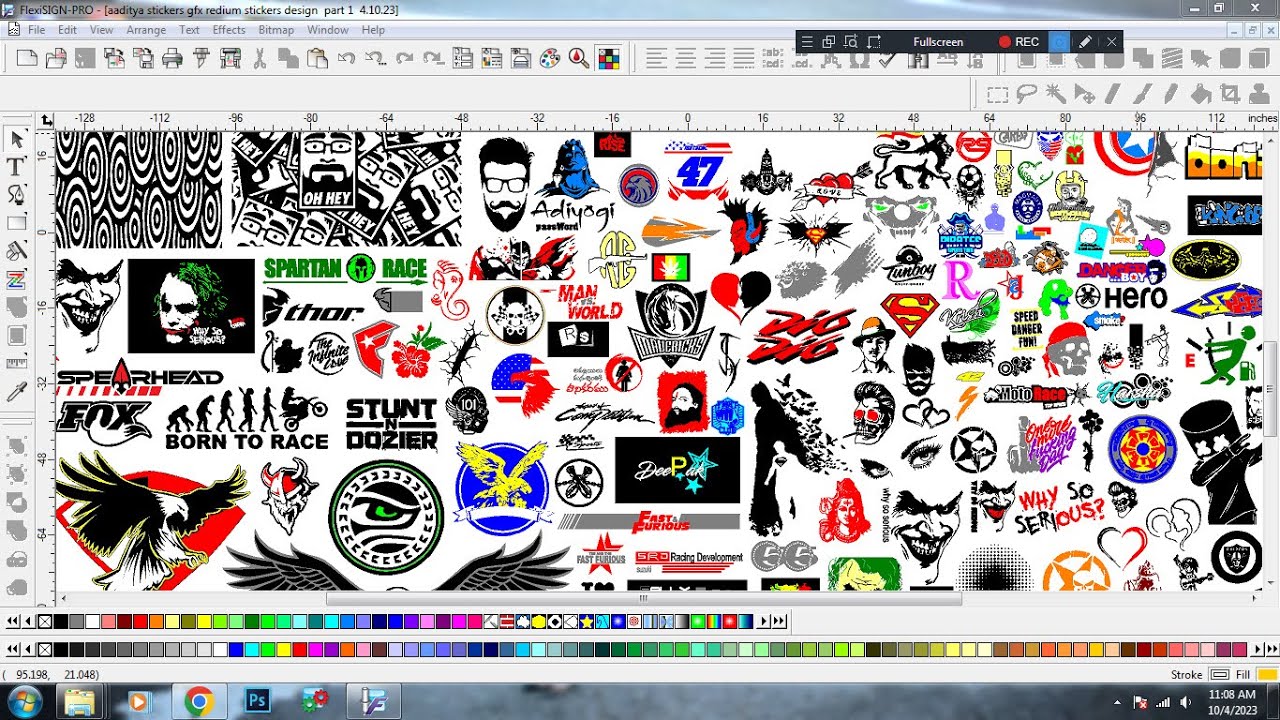
Task: Cut the selection using the scissors icon
Action: (x=260, y=58)
